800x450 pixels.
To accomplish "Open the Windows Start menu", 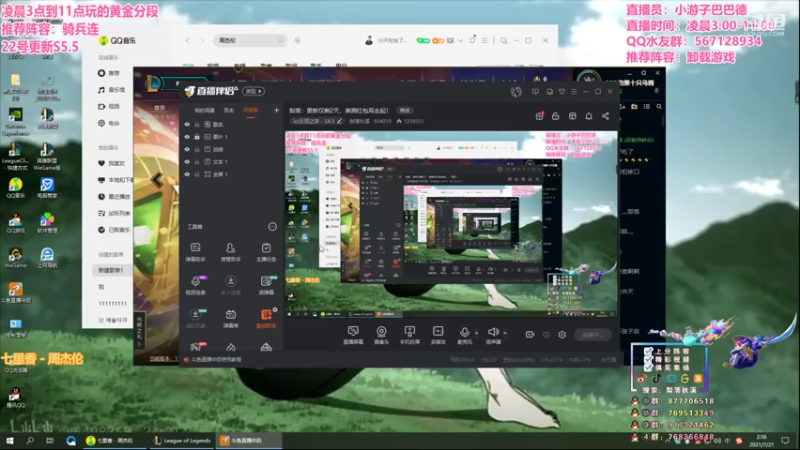I will pos(10,440).
